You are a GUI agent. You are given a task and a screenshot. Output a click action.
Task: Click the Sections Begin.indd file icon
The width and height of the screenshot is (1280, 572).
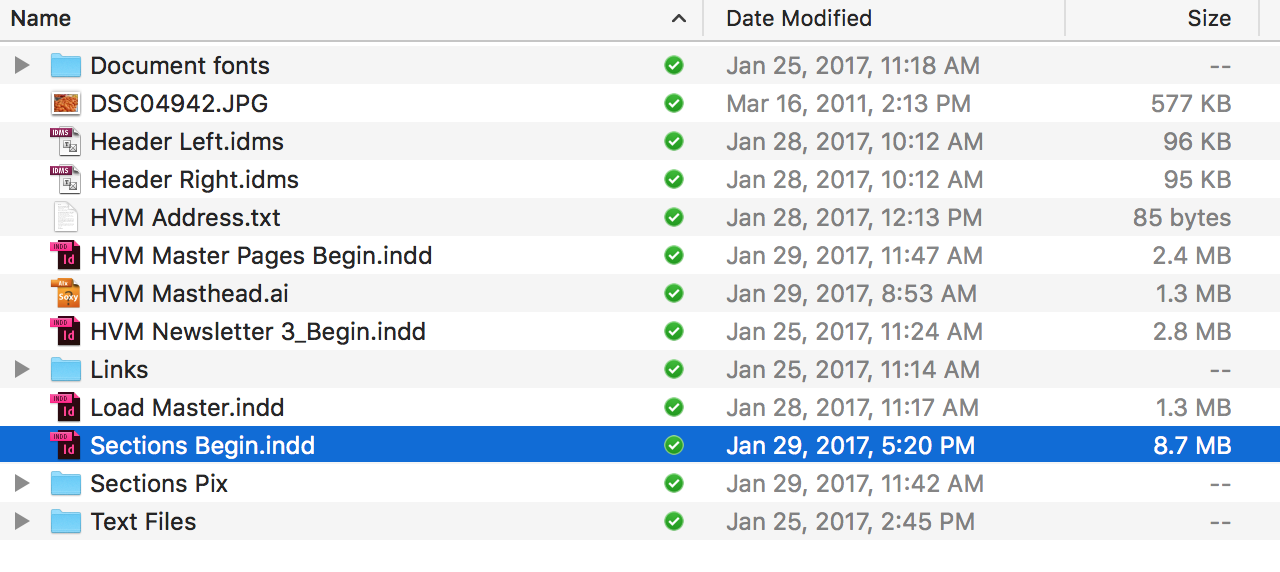pyautogui.click(x=65, y=446)
